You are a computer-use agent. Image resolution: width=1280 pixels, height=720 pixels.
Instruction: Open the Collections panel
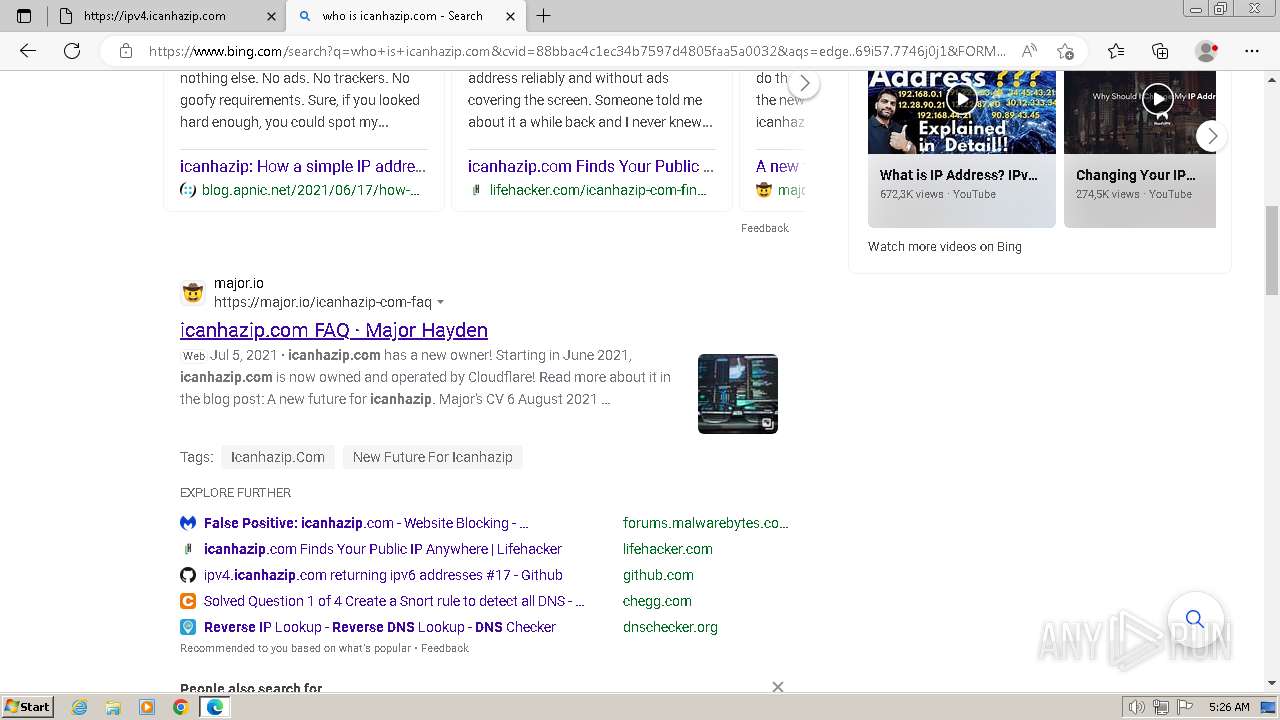(x=1160, y=51)
